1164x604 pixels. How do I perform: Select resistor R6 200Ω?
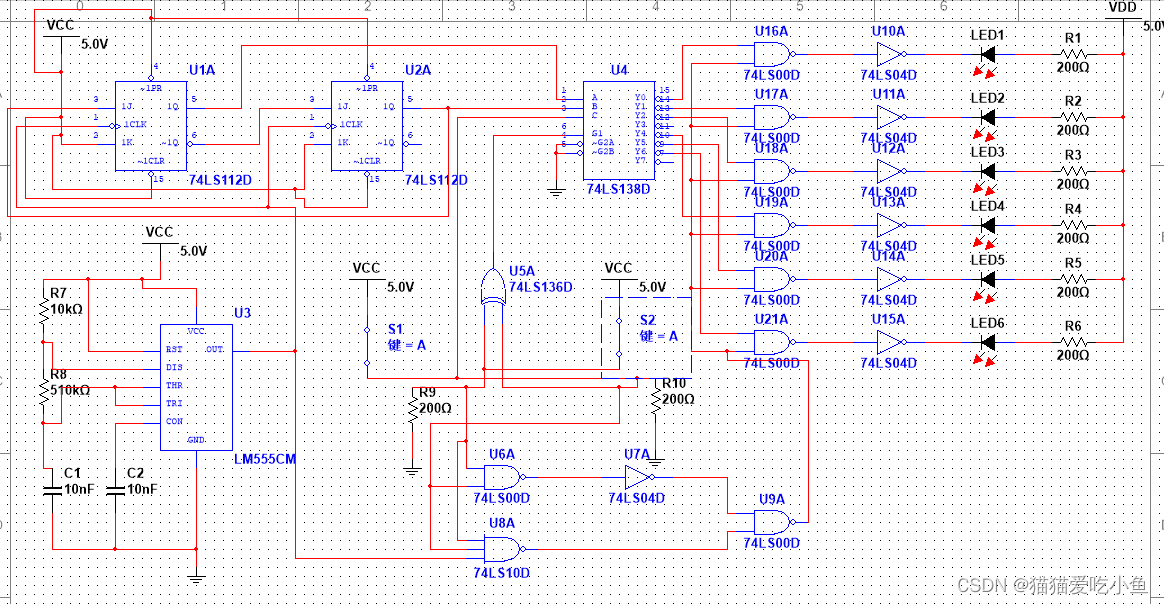(x=1073, y=343)
